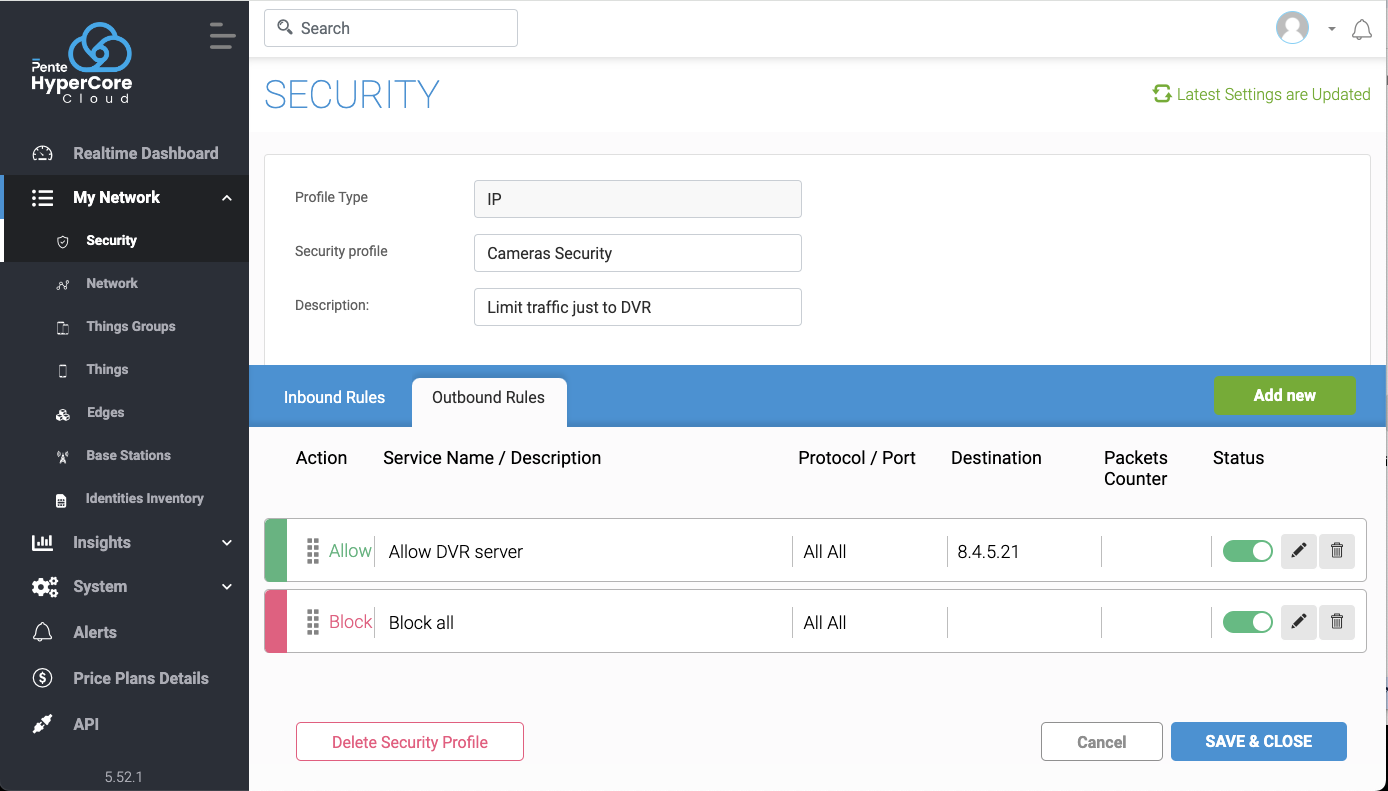Toggle off the Block all rule
The height and width of the screenshot is (791, 1388).
tap(1247, 622)
